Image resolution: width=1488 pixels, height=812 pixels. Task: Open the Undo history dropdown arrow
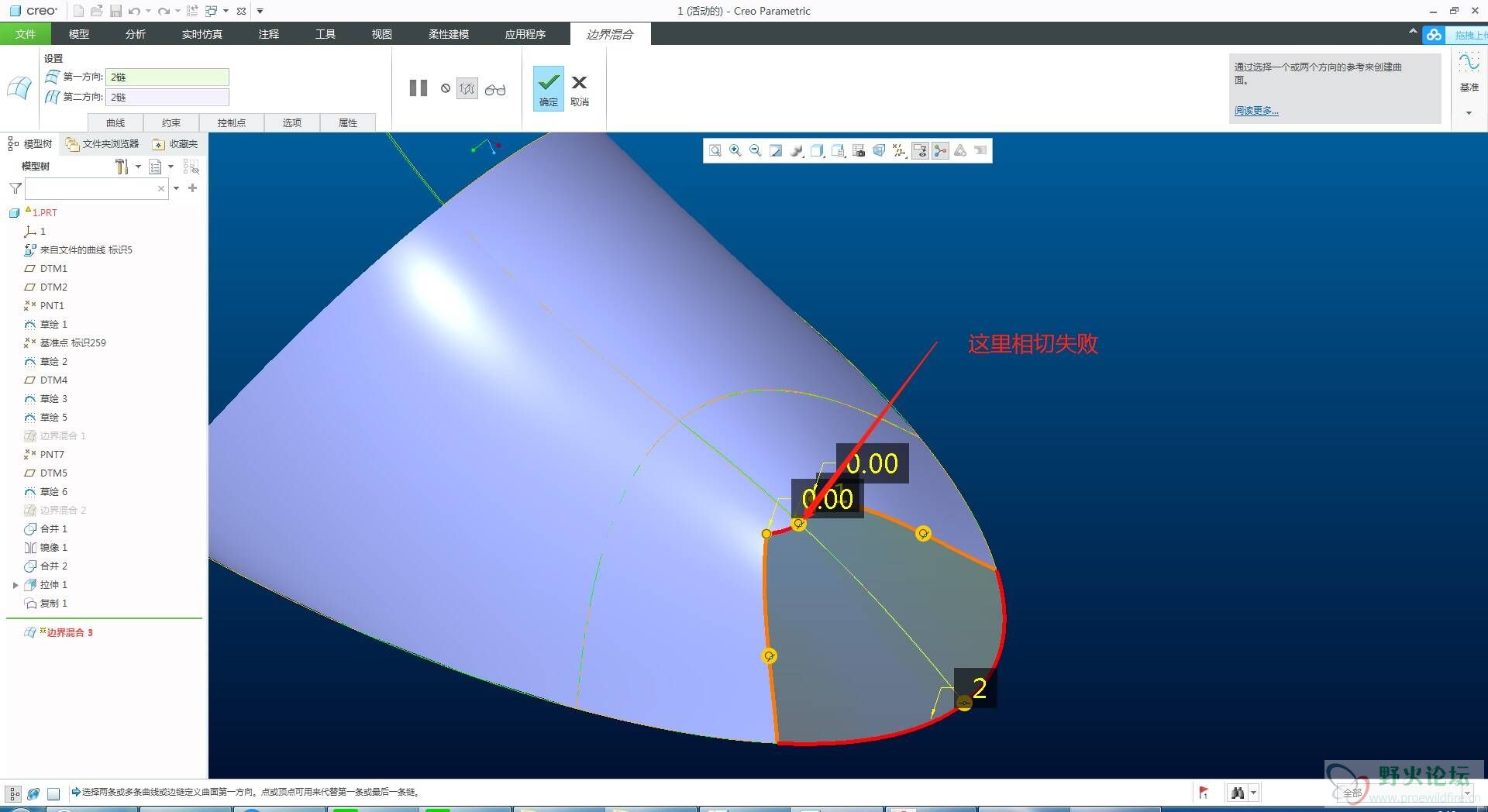pyautogui.click(x=148, y=11)
